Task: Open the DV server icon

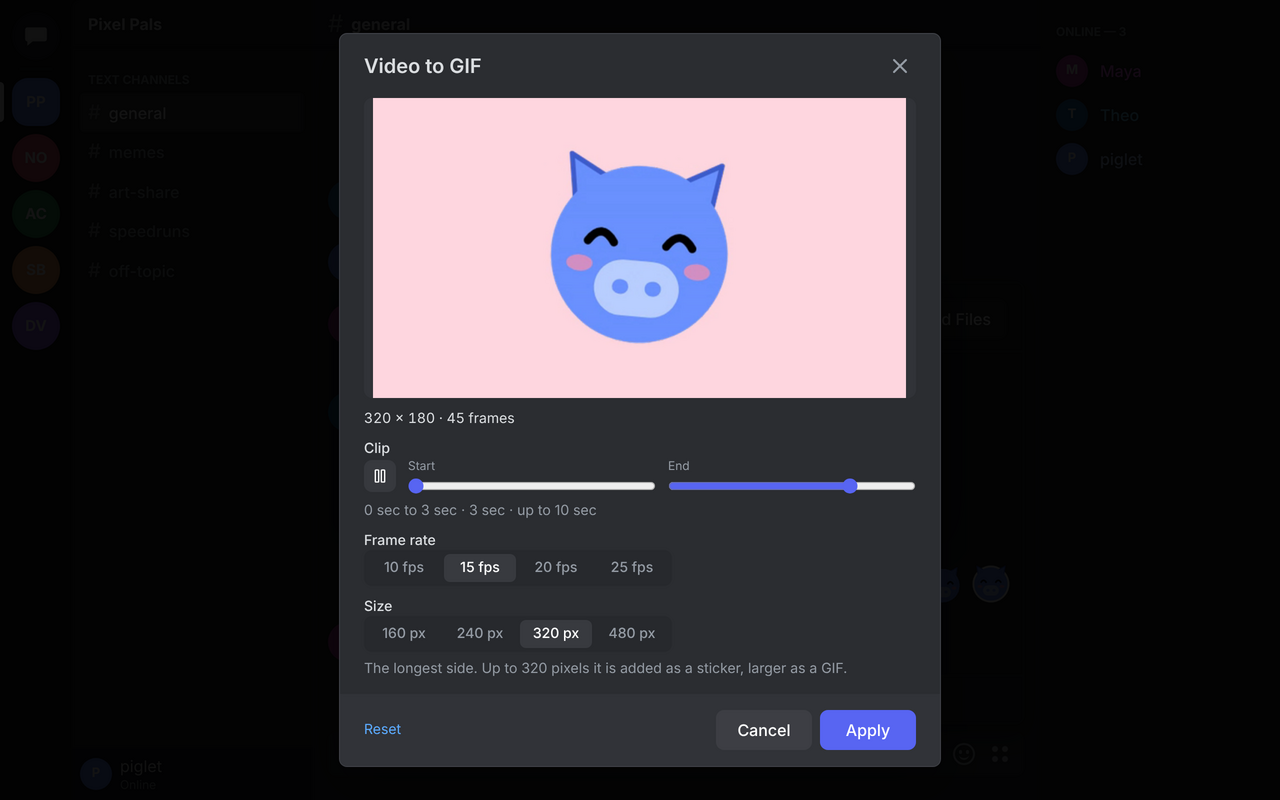Action: tap(36, 326)
